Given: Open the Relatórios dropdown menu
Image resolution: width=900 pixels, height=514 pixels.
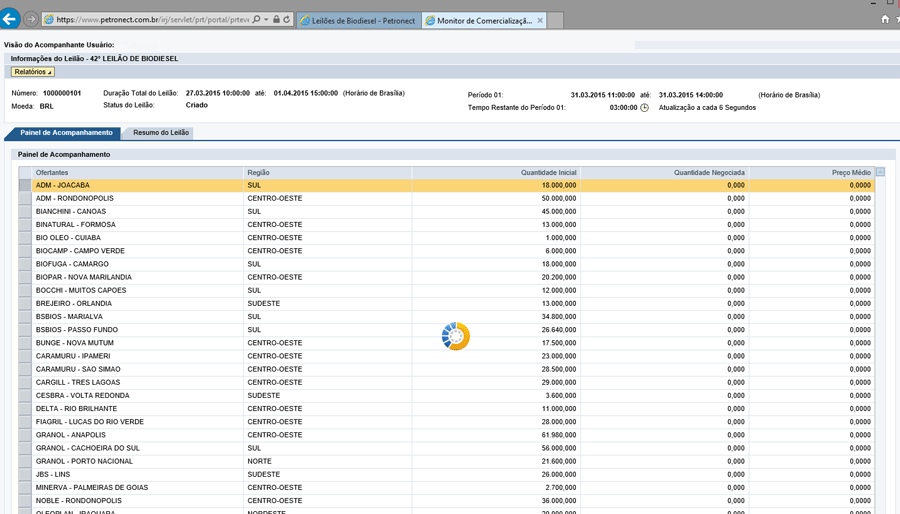Looking at the screenshot, I should point(33,72).
